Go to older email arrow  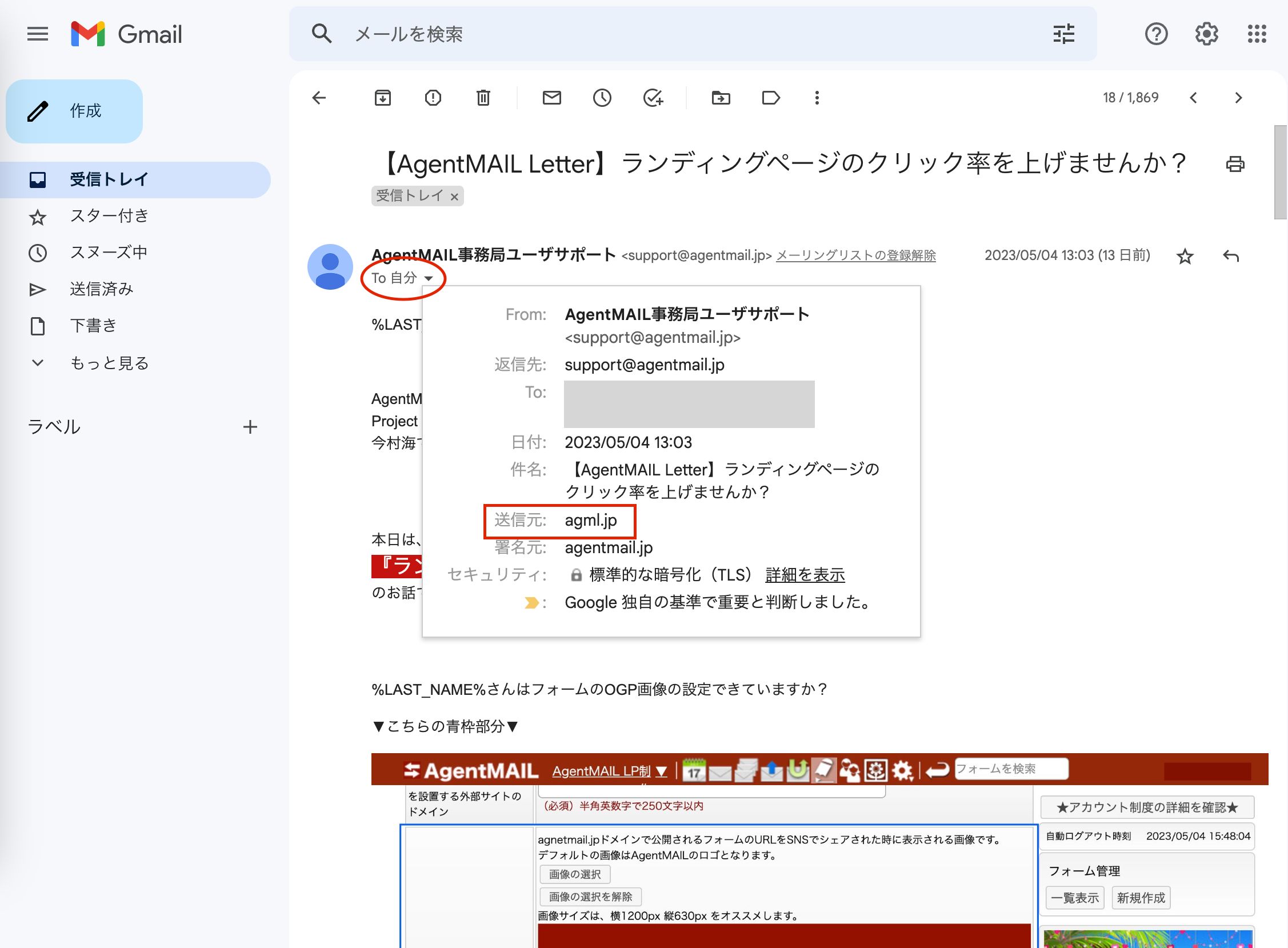click(1238, 98)
